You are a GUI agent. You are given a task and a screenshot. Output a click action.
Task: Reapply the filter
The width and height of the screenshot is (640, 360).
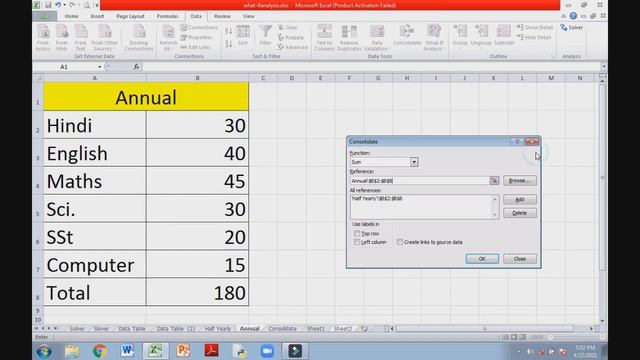click(x=291, y=37)
